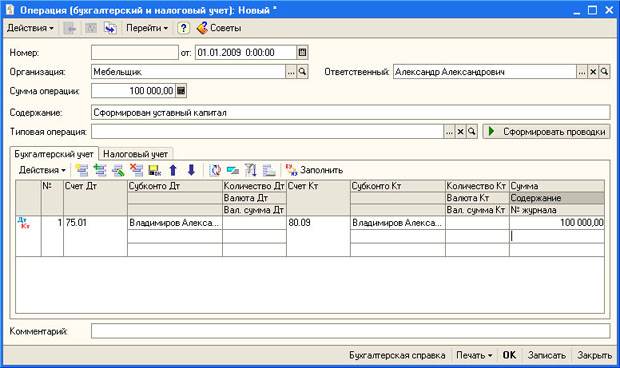Open the Бухгалтерская справка
The height and width of the screenshot is (368, 620).
tap(397, 355)
